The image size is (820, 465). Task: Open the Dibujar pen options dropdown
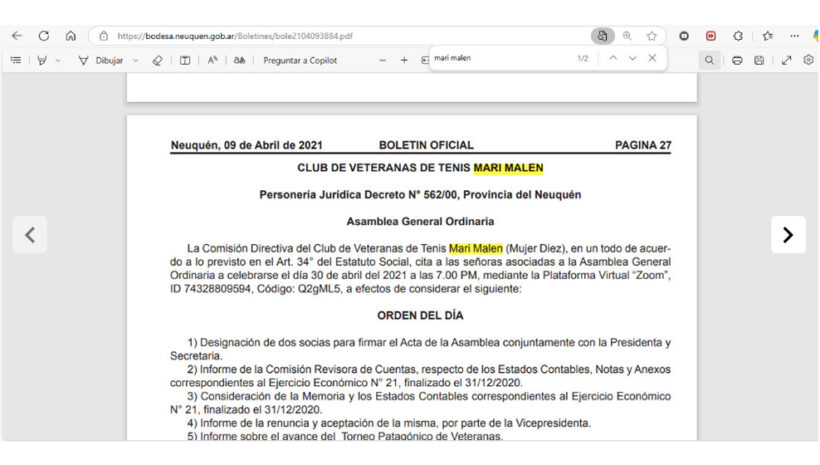coord(134,60)
